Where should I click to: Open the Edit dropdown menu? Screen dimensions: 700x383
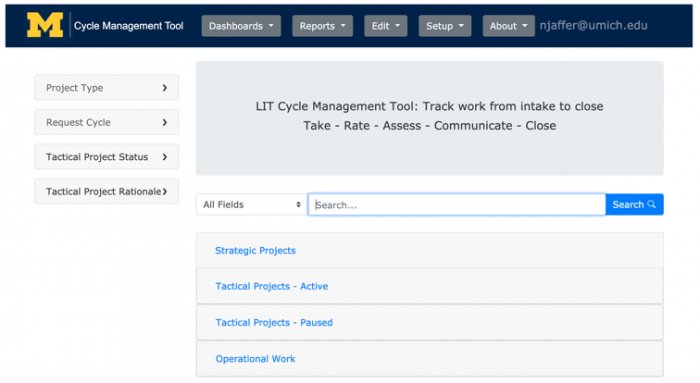point(386,26)
